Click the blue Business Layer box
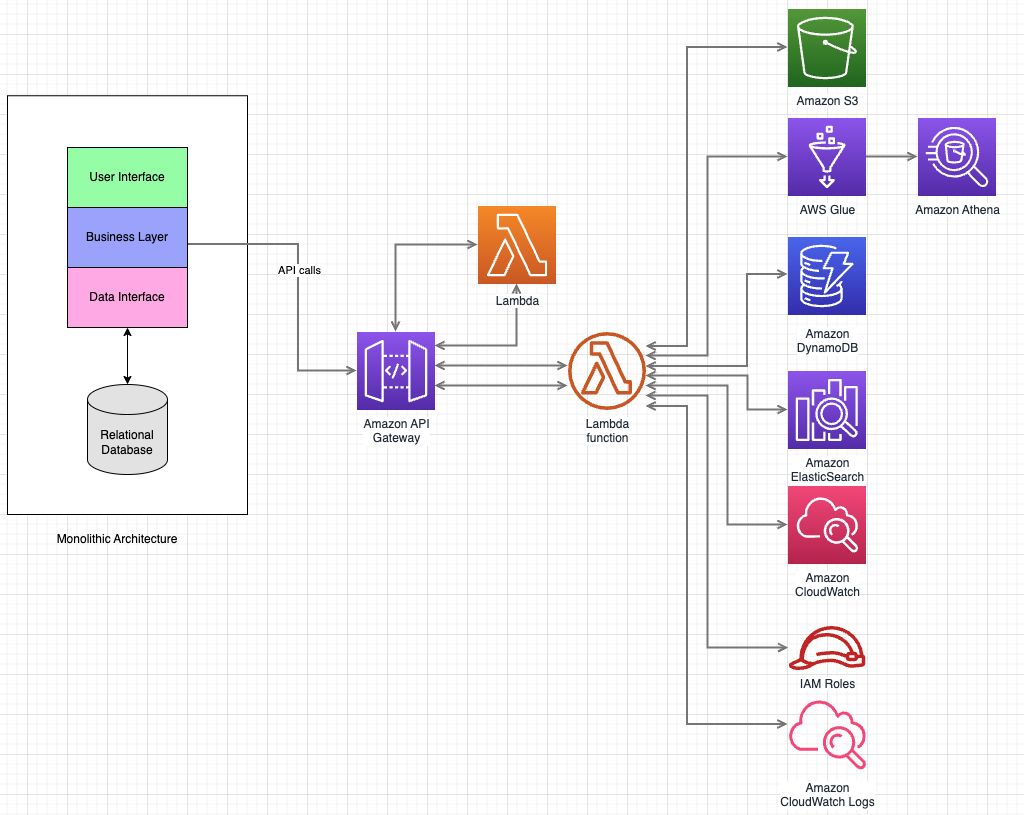Screen dimensions: 1024x815 [127, 237]
